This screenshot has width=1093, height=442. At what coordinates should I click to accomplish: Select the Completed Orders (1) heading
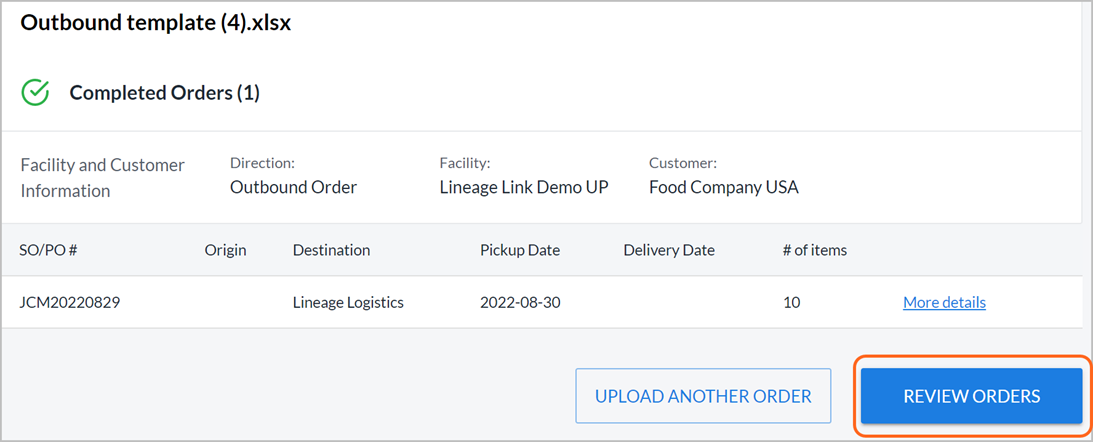165,93
